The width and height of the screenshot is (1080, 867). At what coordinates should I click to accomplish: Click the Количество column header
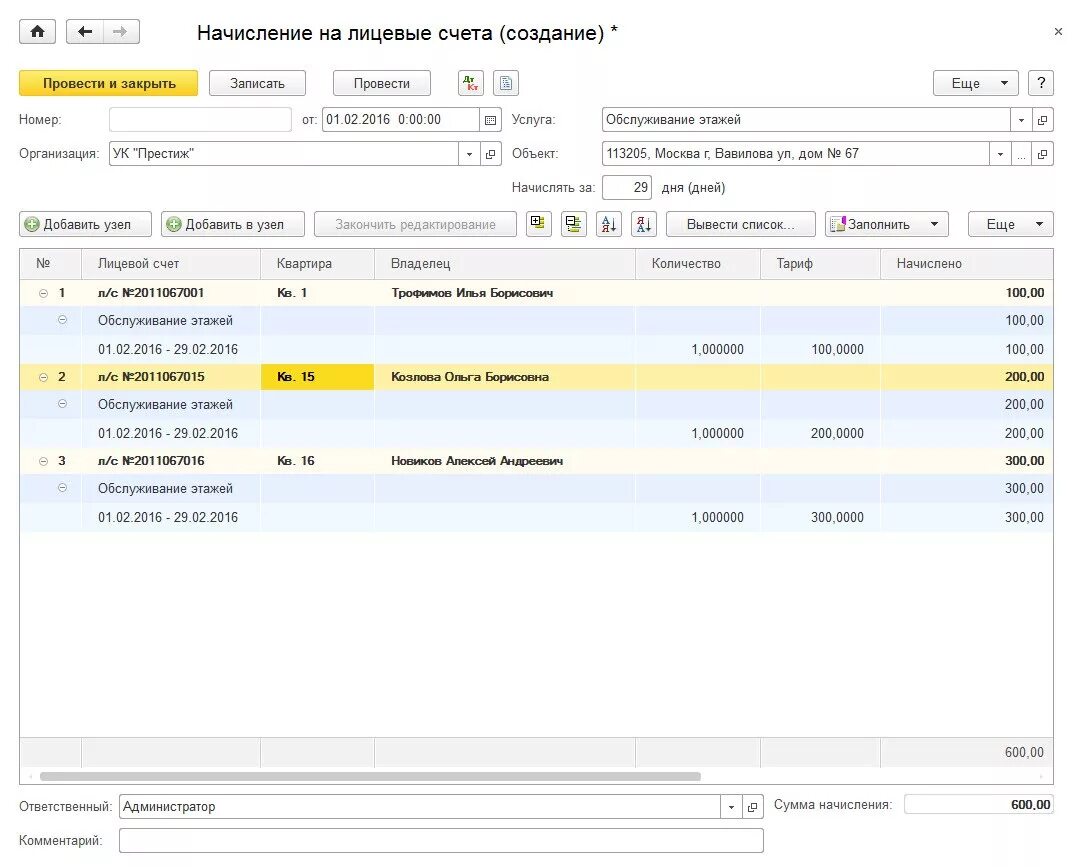(x=698, y=264)
